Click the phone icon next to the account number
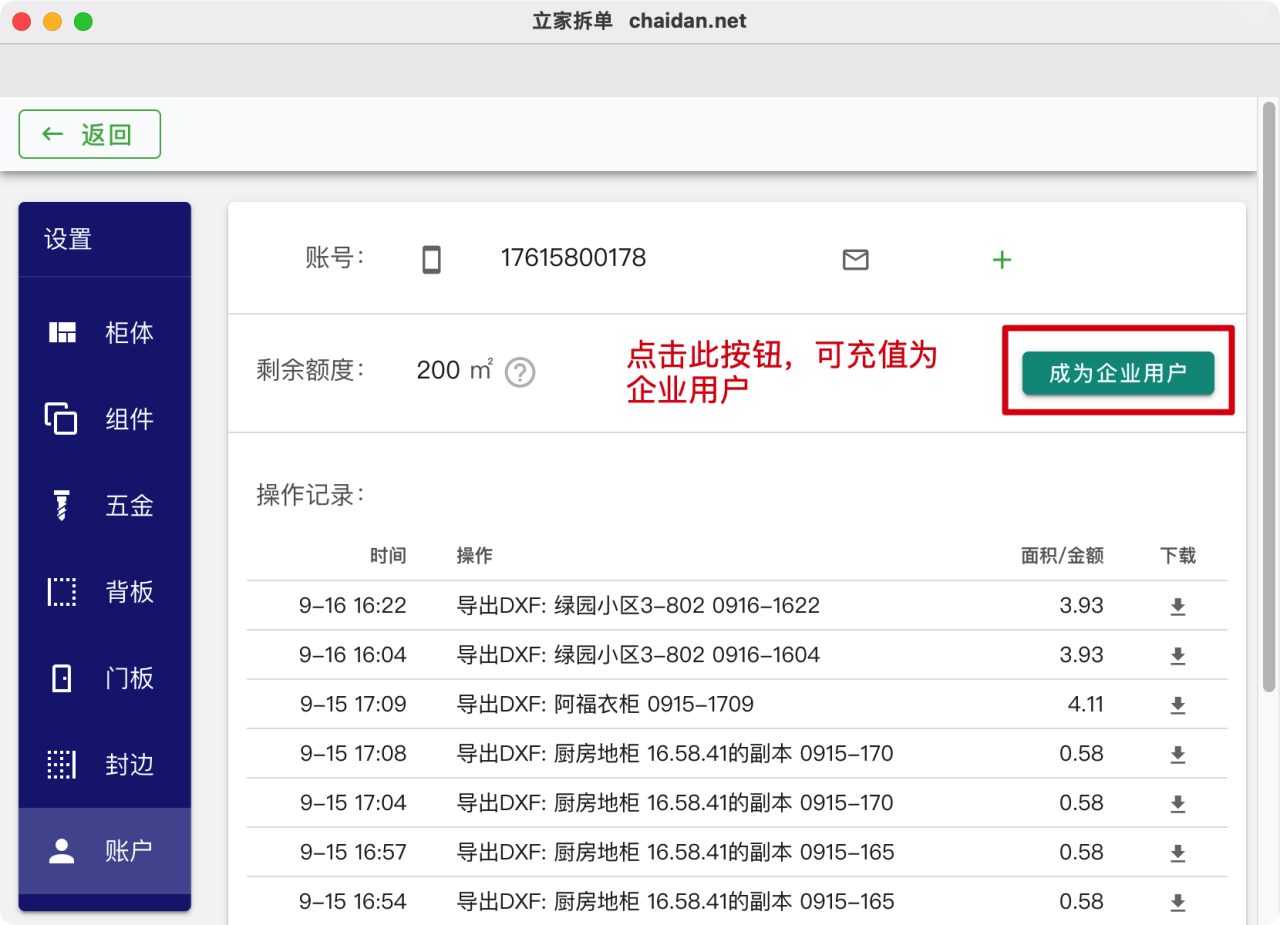 (x=431, y=260)
